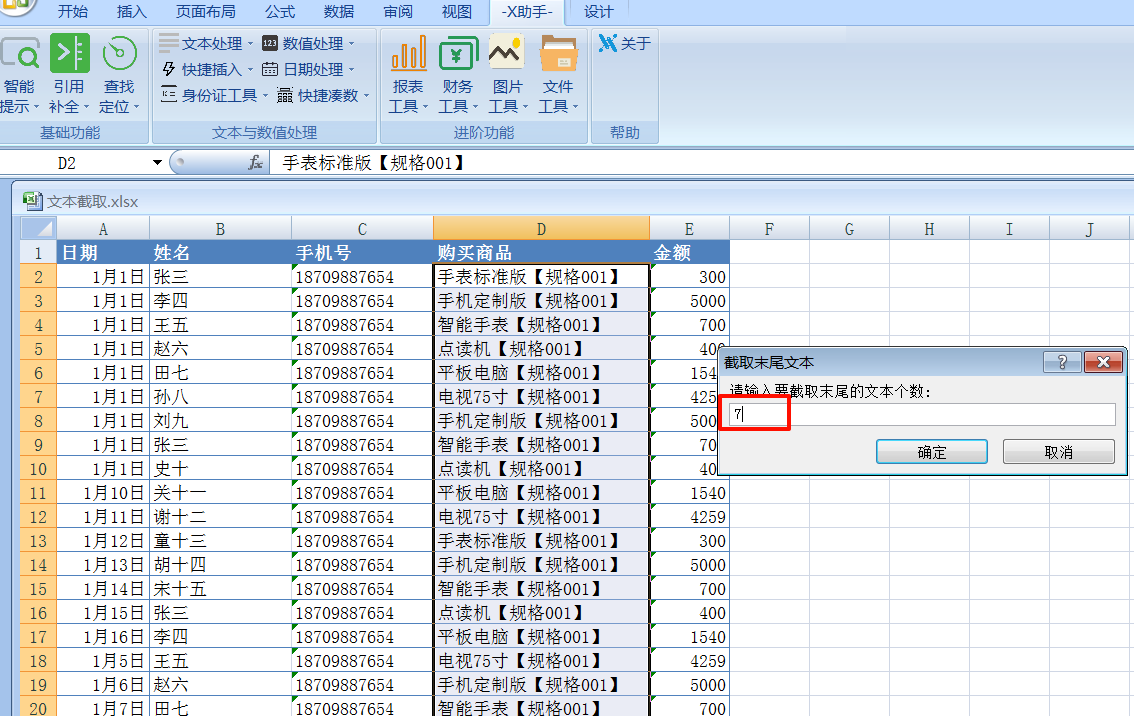Image resolution: width=1134 pixels, height=716 pixels.
Task: Select the -X助手- ribbon tab
Action: tap(528, 12)
